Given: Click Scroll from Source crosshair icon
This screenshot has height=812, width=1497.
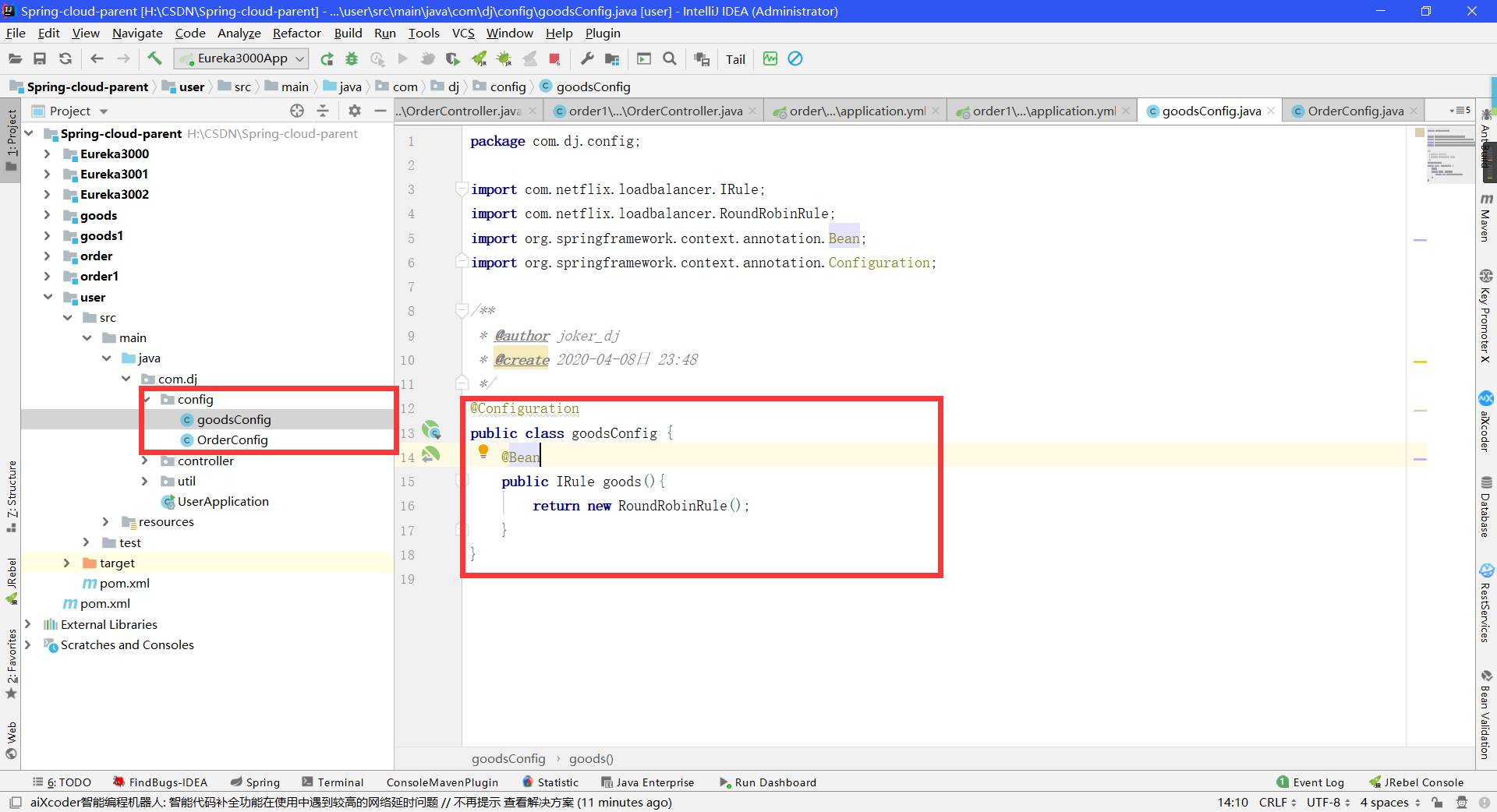Looking at the screenshot, I should coord(297,111).
